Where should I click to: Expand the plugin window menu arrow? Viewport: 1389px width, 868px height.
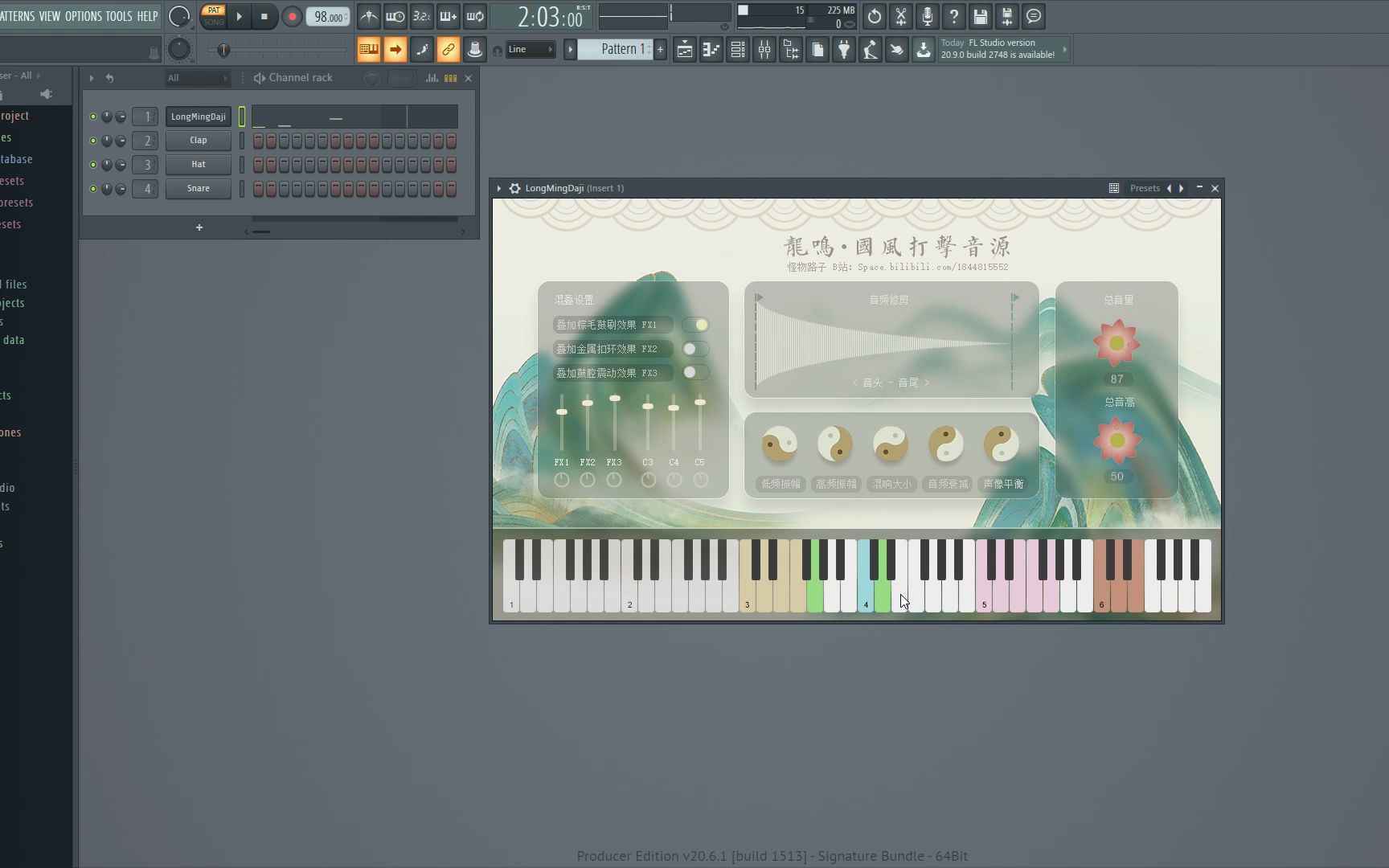point(499,188)
